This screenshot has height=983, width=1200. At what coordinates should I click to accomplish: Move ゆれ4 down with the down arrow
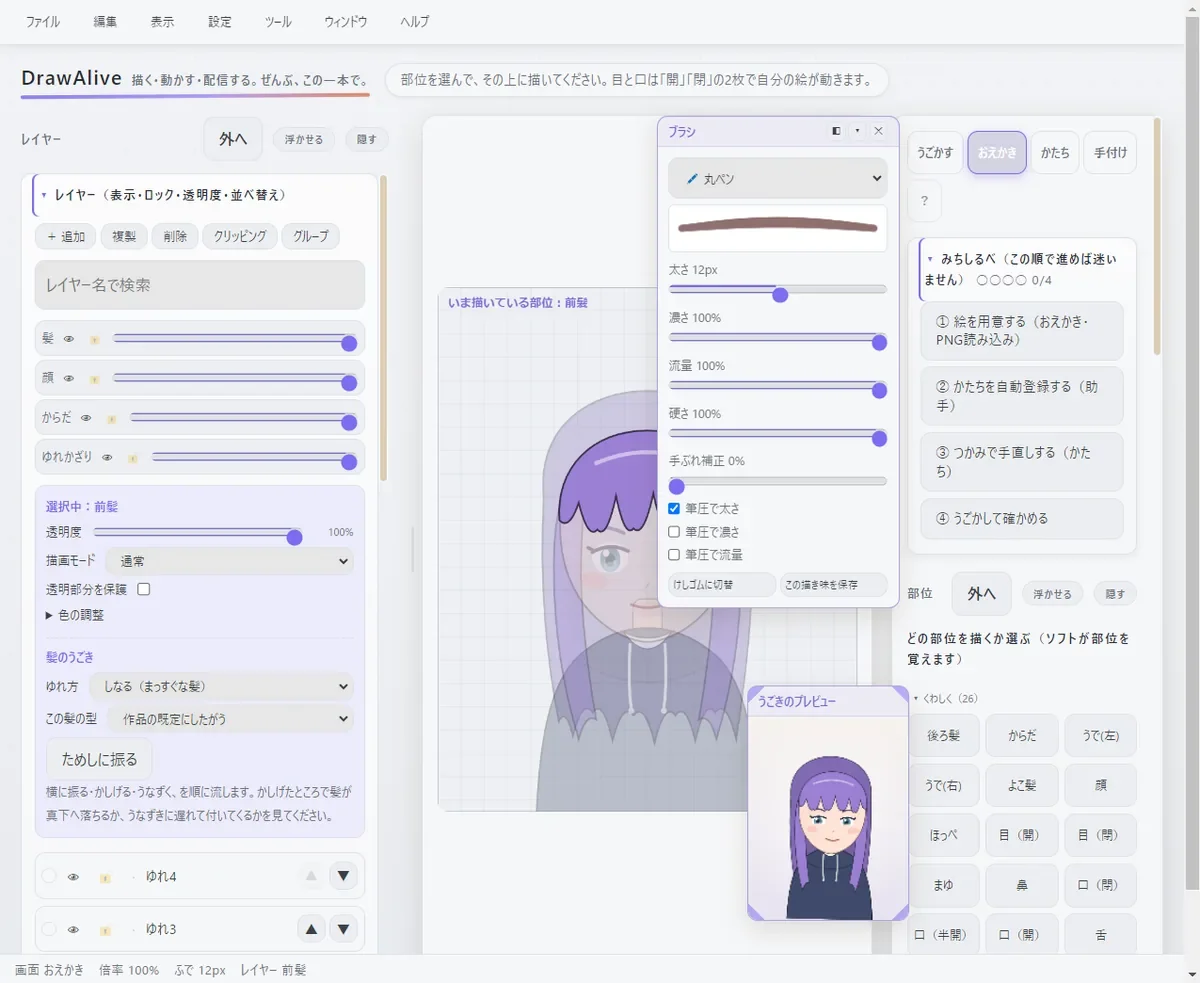pyautogui.click(x=343, y=877)
